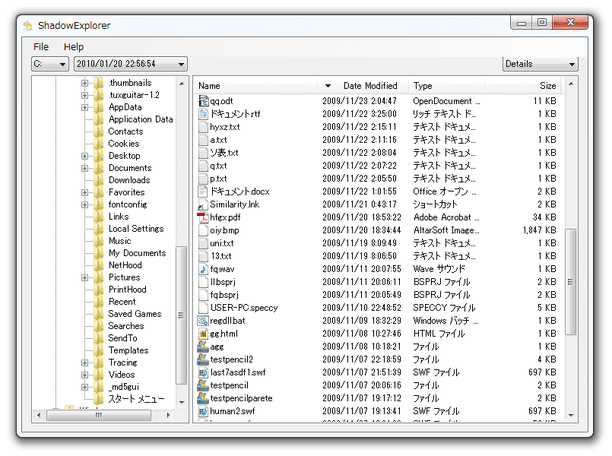Select the SendTo folder
This screenshot has width=612, height=456.
click(123, 338)
